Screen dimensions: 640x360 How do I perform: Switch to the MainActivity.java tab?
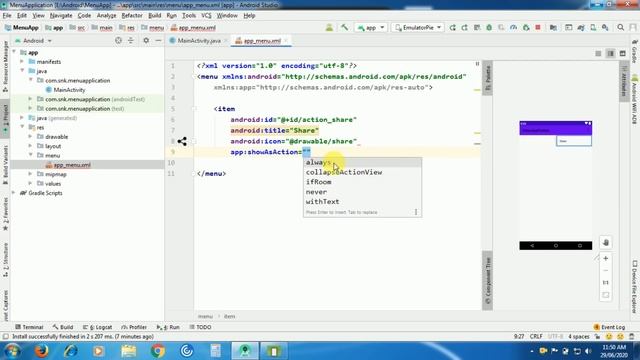coord(199,41)
